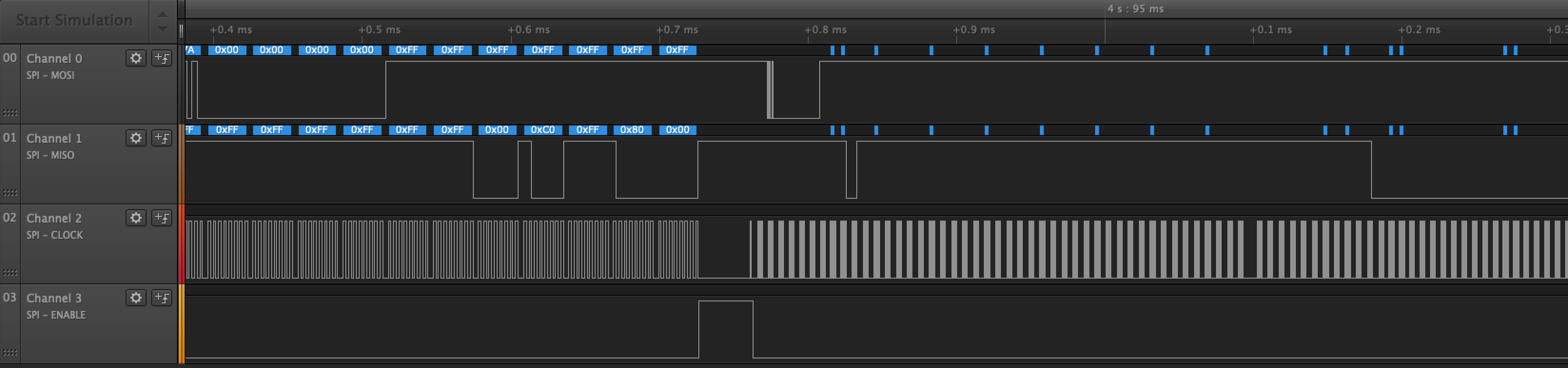Click channel number 00

[x=10, y=58]
